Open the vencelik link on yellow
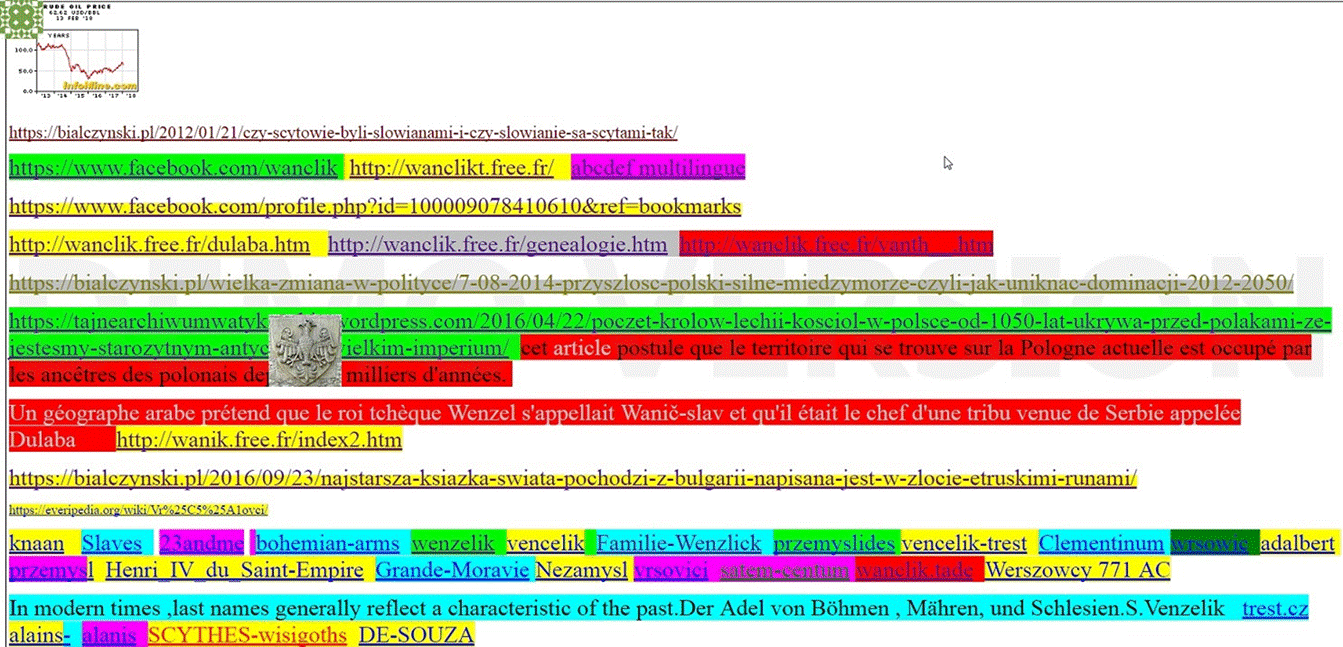1343x647 pixels. pos(545,544)
